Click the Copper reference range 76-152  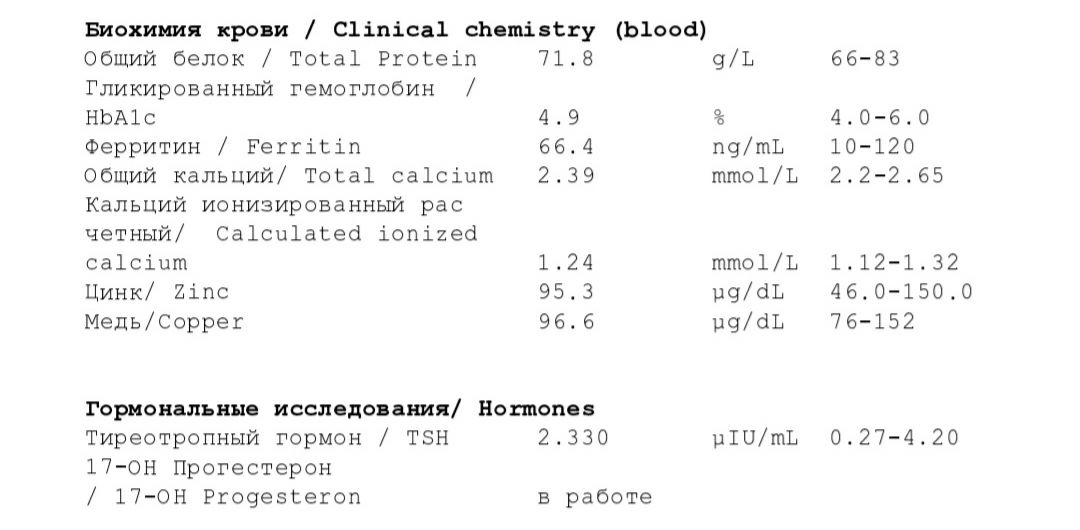[873, 322]
